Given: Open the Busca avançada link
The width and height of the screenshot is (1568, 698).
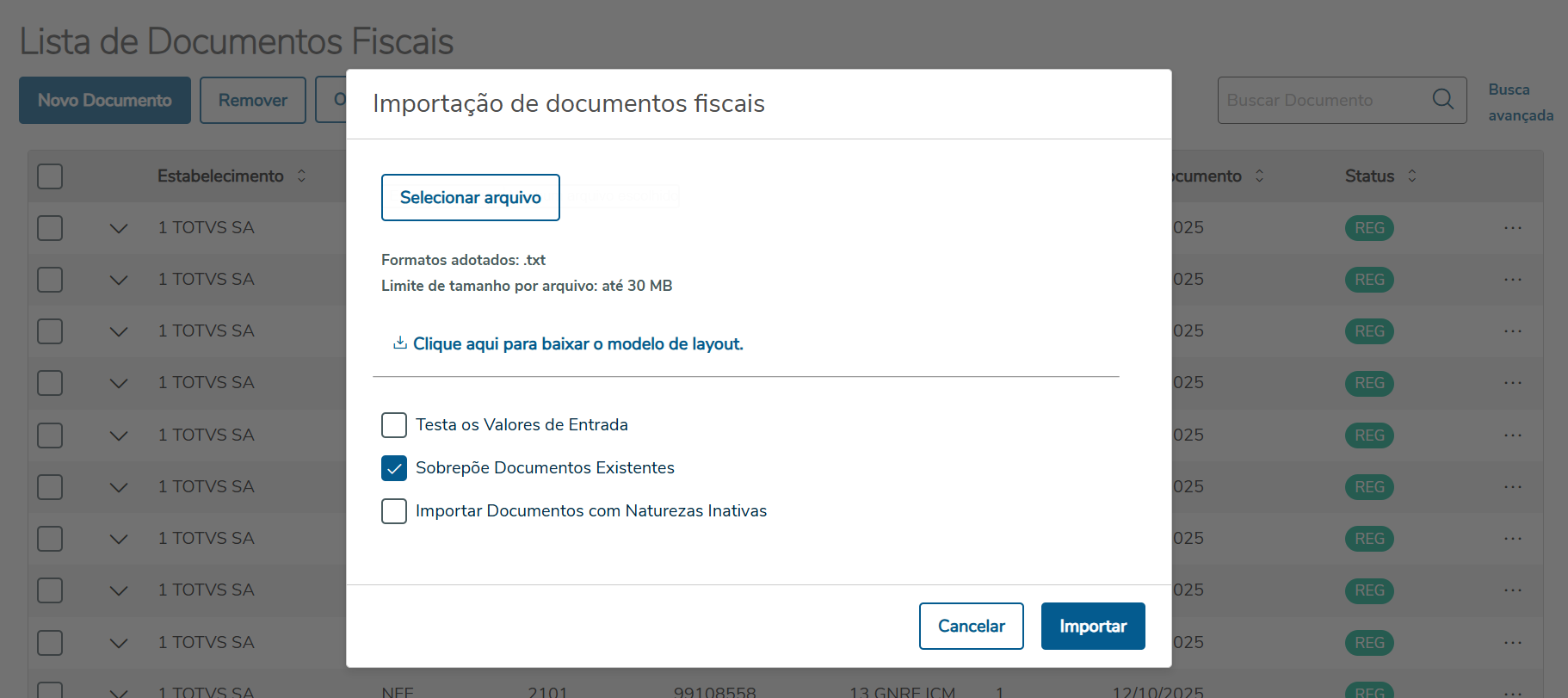Looking at the screenshot, I should [x=1520, y=102].
